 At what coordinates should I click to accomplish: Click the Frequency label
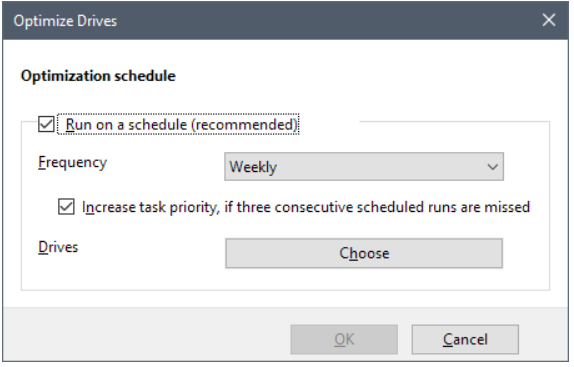(72, 162)
